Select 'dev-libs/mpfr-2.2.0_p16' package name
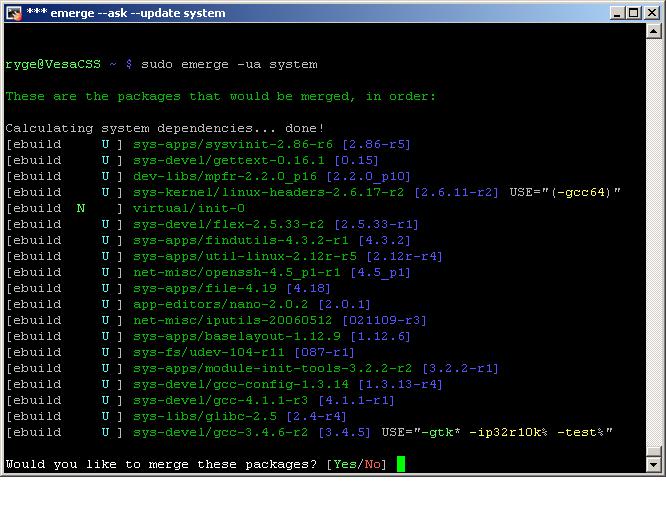The image size is (666, 512). pyautogui.click(x=225, y=176)
